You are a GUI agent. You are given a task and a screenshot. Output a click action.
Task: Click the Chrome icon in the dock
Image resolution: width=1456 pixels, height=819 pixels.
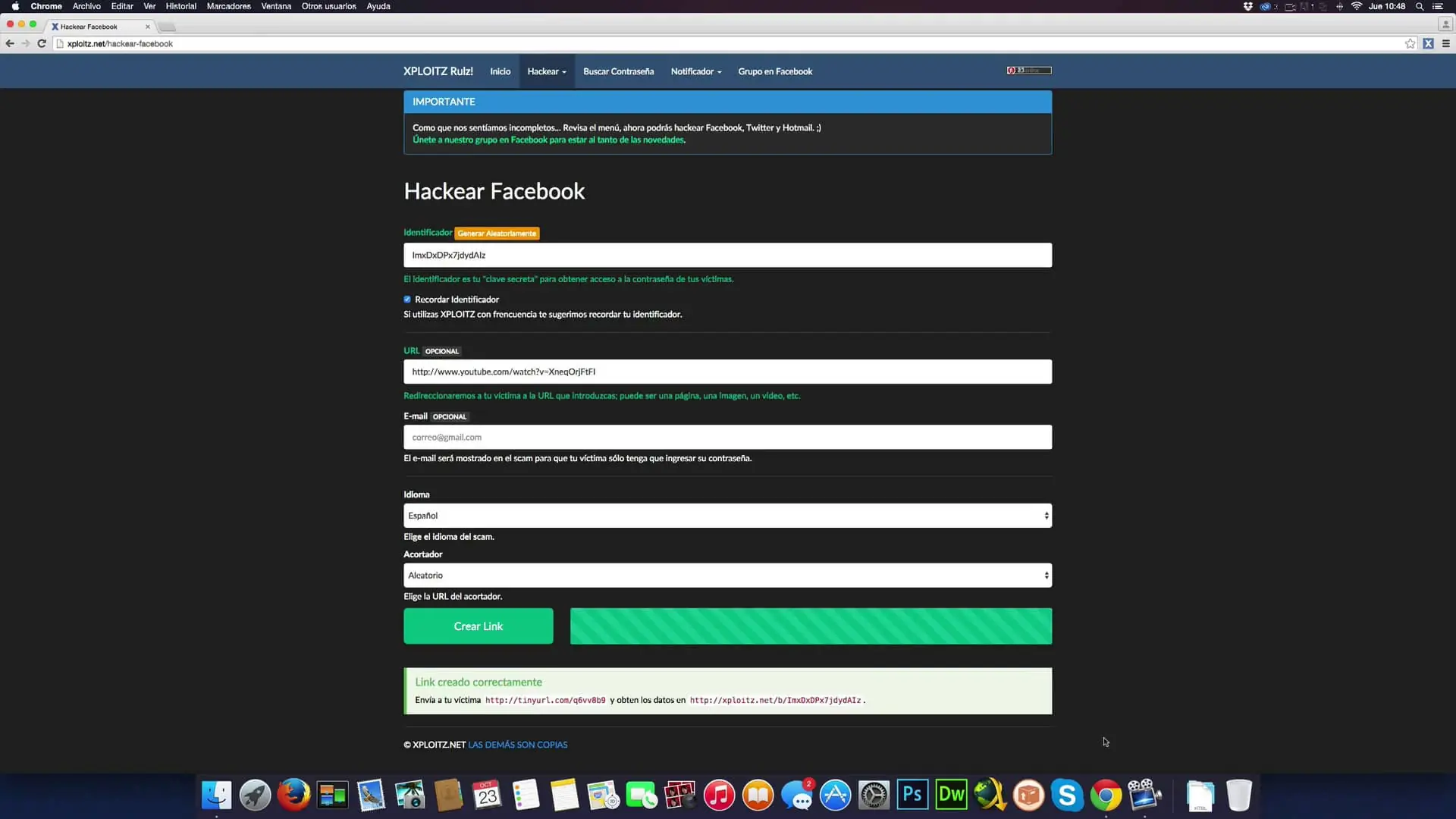1106,795
